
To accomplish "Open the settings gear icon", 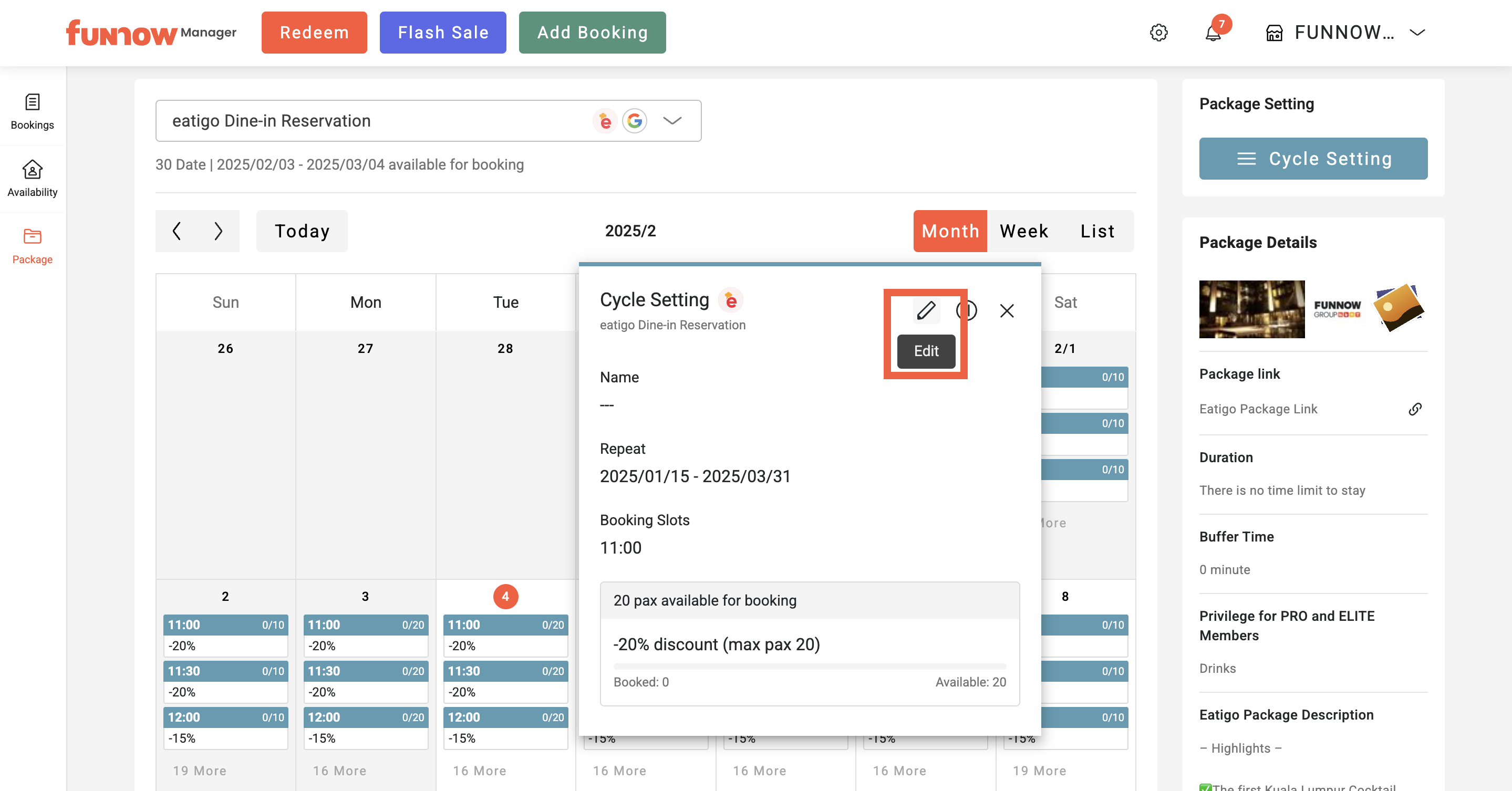I will [x=1158, y=33].
